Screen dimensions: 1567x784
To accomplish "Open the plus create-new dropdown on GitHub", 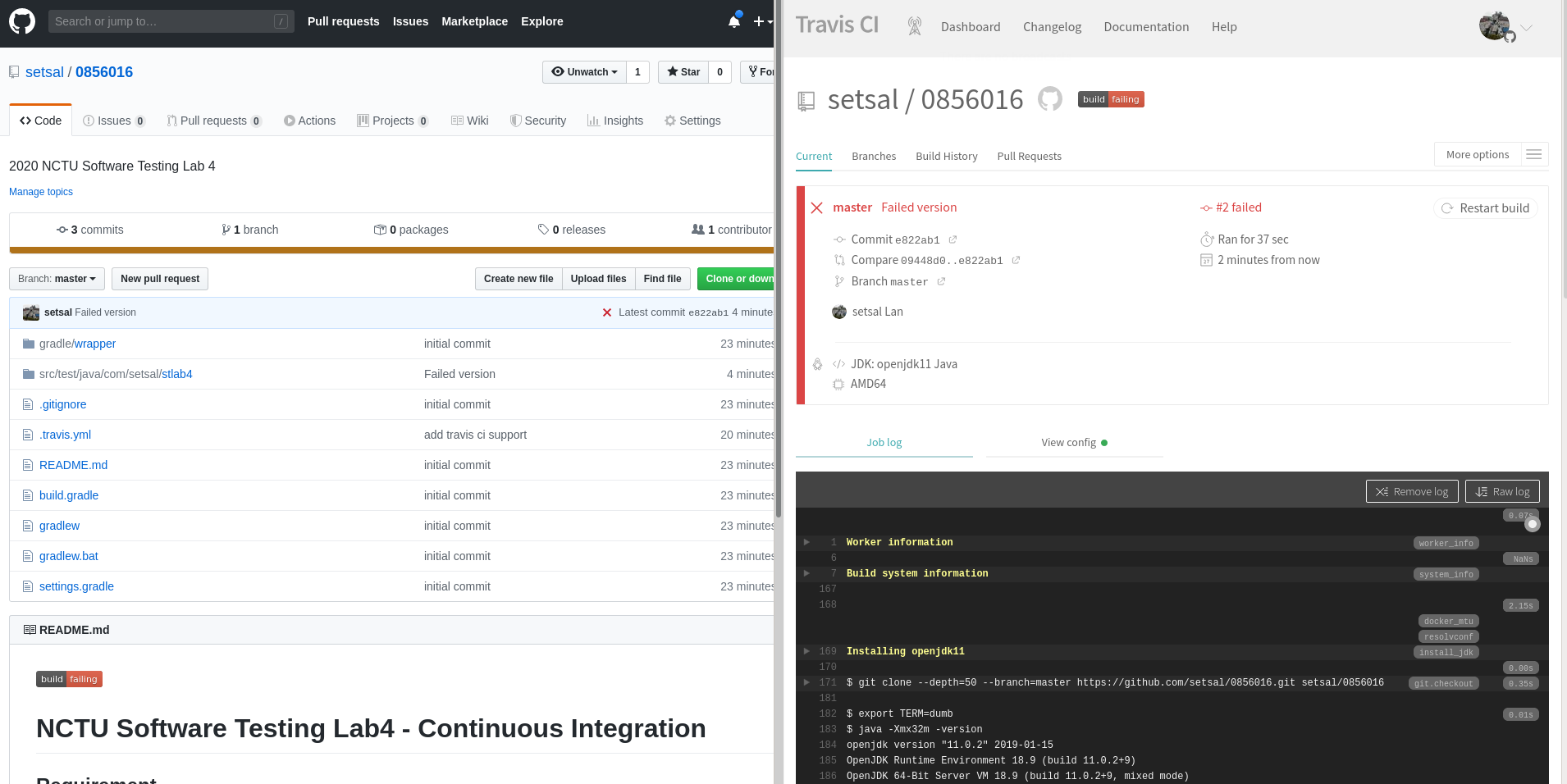I will point(763,21).
